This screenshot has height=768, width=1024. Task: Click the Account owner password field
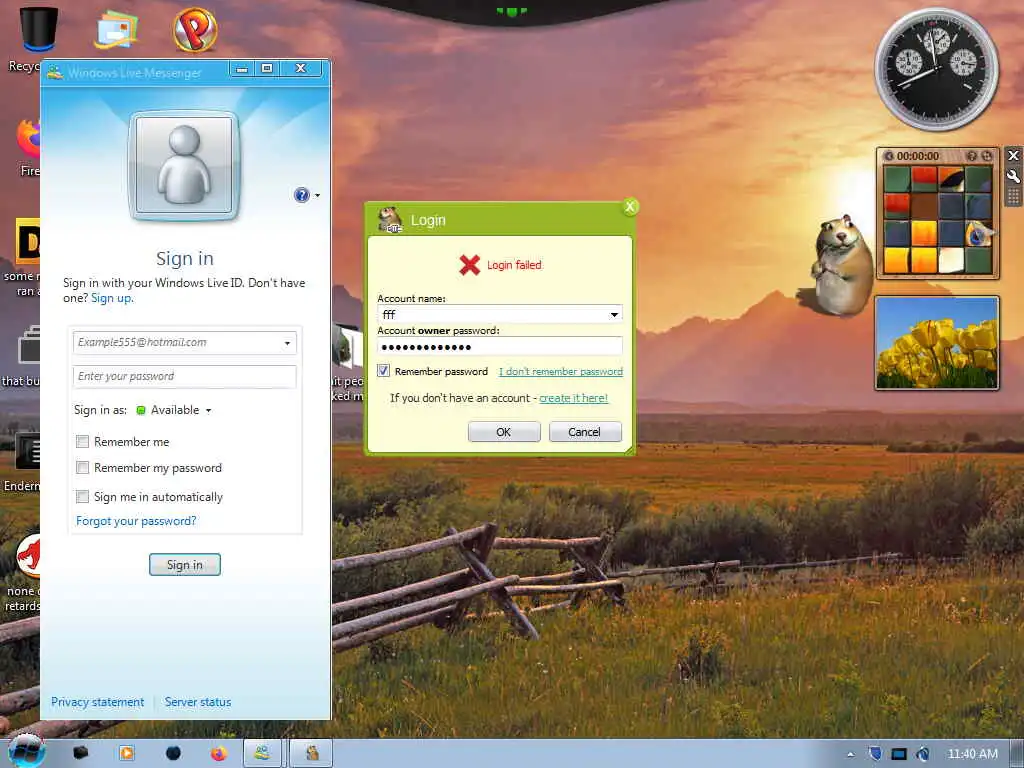coord(500,347)
